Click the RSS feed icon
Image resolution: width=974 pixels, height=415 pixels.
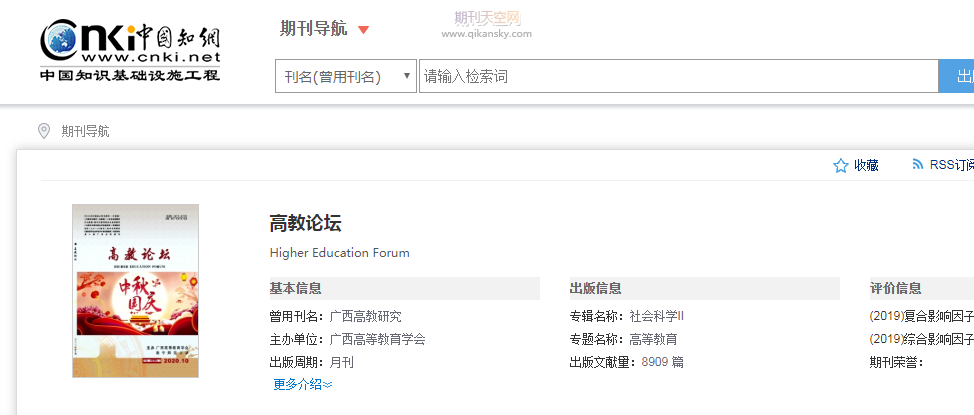(917, 165)
